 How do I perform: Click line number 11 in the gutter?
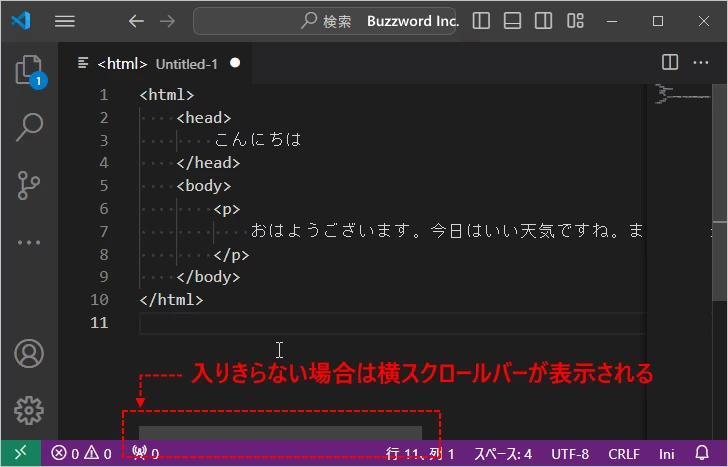(99, 323)
